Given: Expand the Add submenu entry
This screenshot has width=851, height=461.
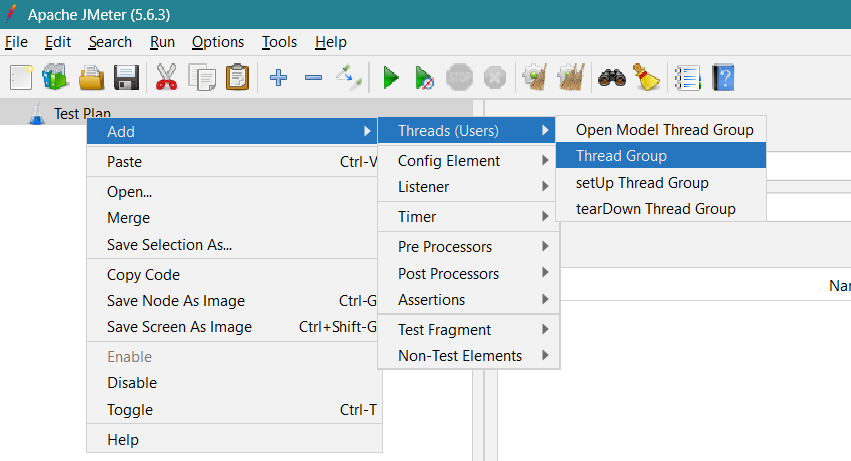Looking at the screenshot, I should (232, 131).
